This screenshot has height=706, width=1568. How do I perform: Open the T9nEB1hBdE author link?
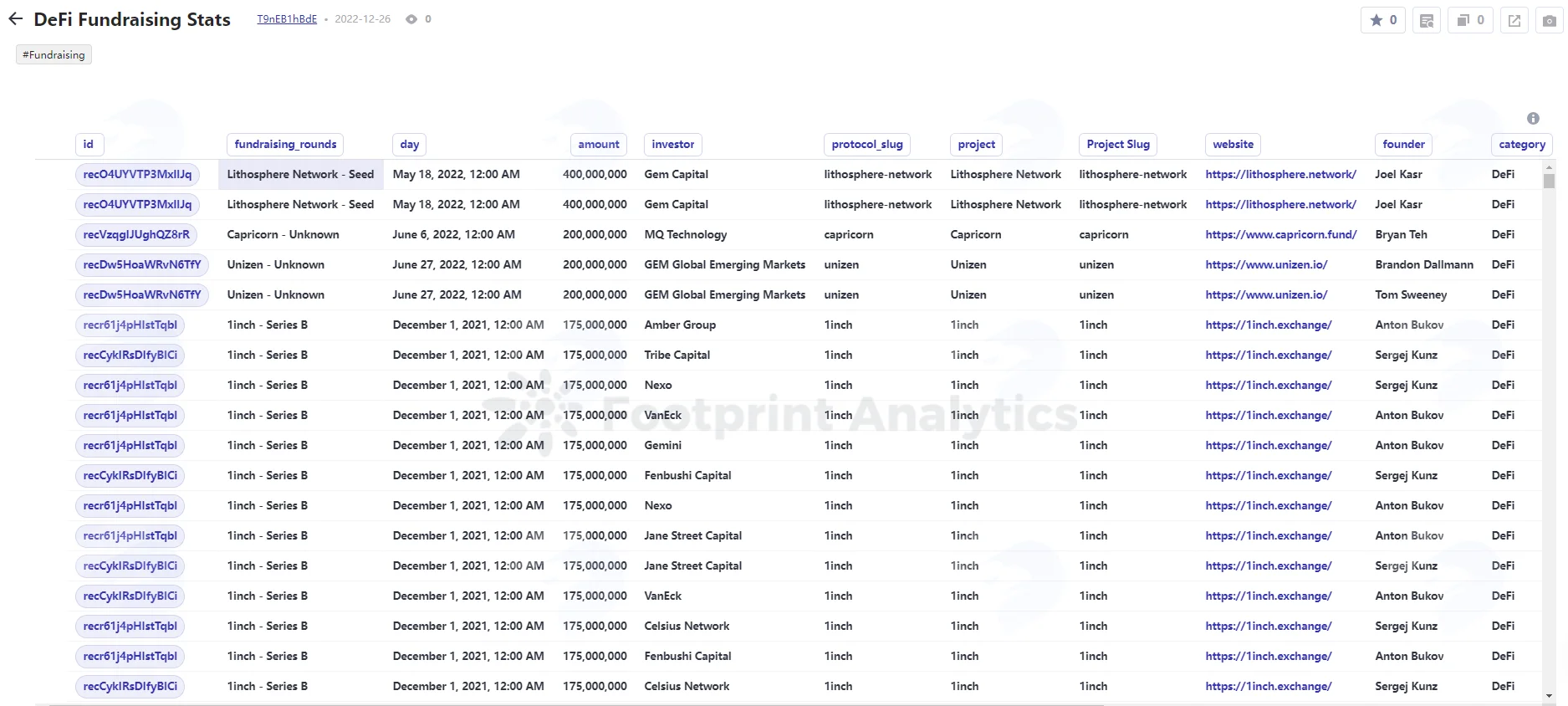click(x=287, y=19)
